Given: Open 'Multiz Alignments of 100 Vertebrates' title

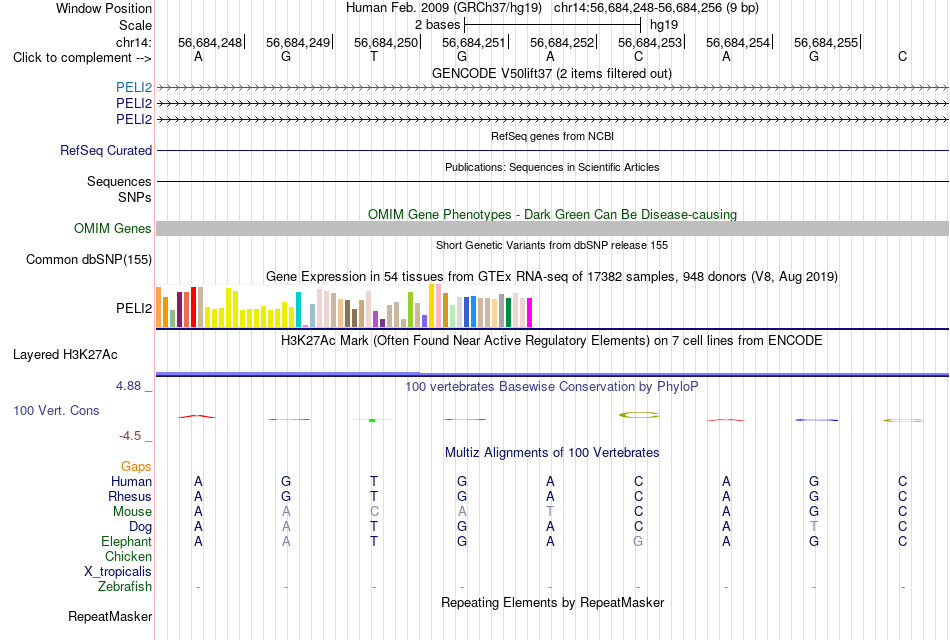Looking at the screenshot, I should coord(552,453).
